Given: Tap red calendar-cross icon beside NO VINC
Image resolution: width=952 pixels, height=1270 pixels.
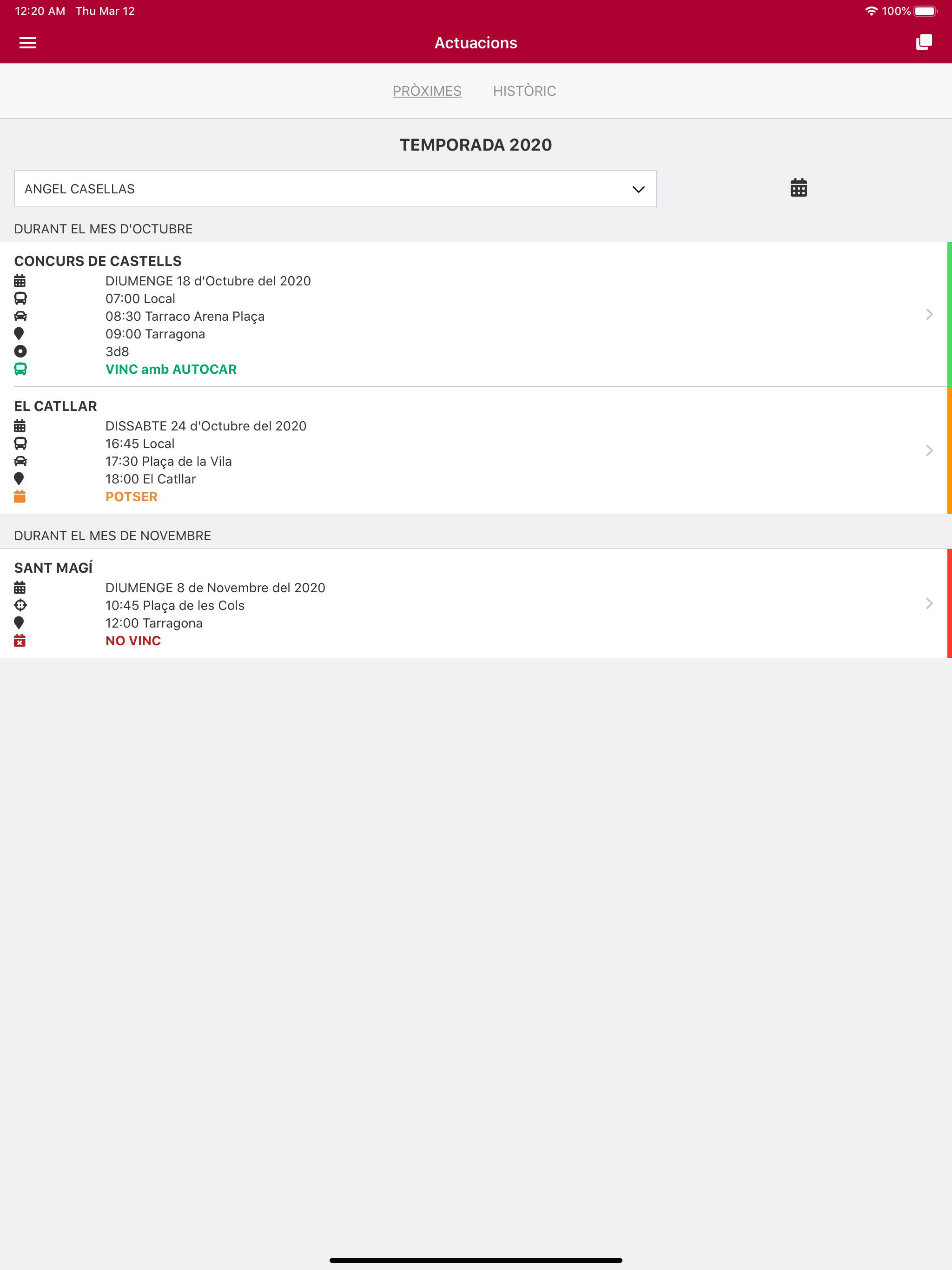Looking at the screenshot, I should click(x=20, y=641).
